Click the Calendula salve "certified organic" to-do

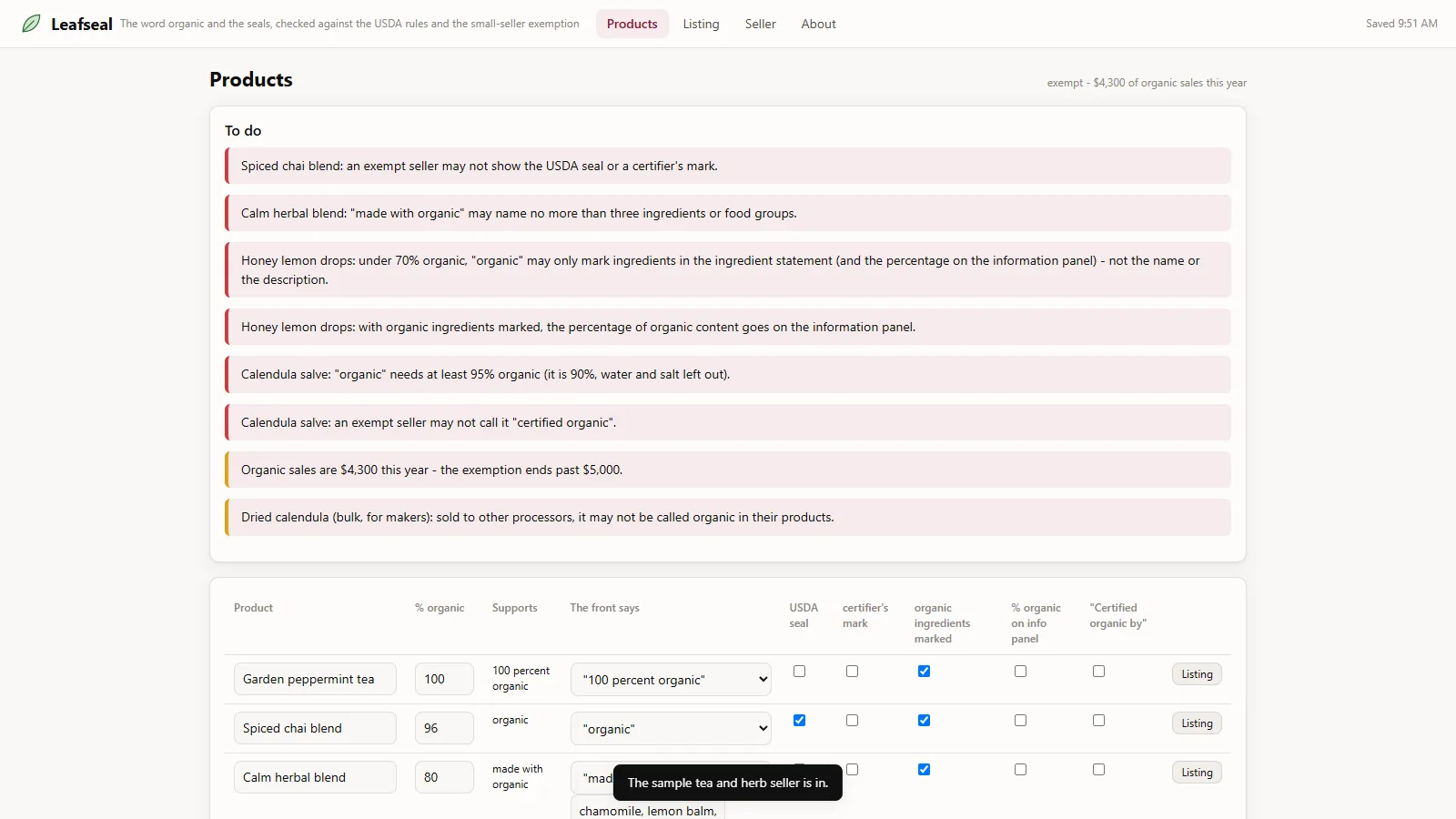(x=728, y=422)
